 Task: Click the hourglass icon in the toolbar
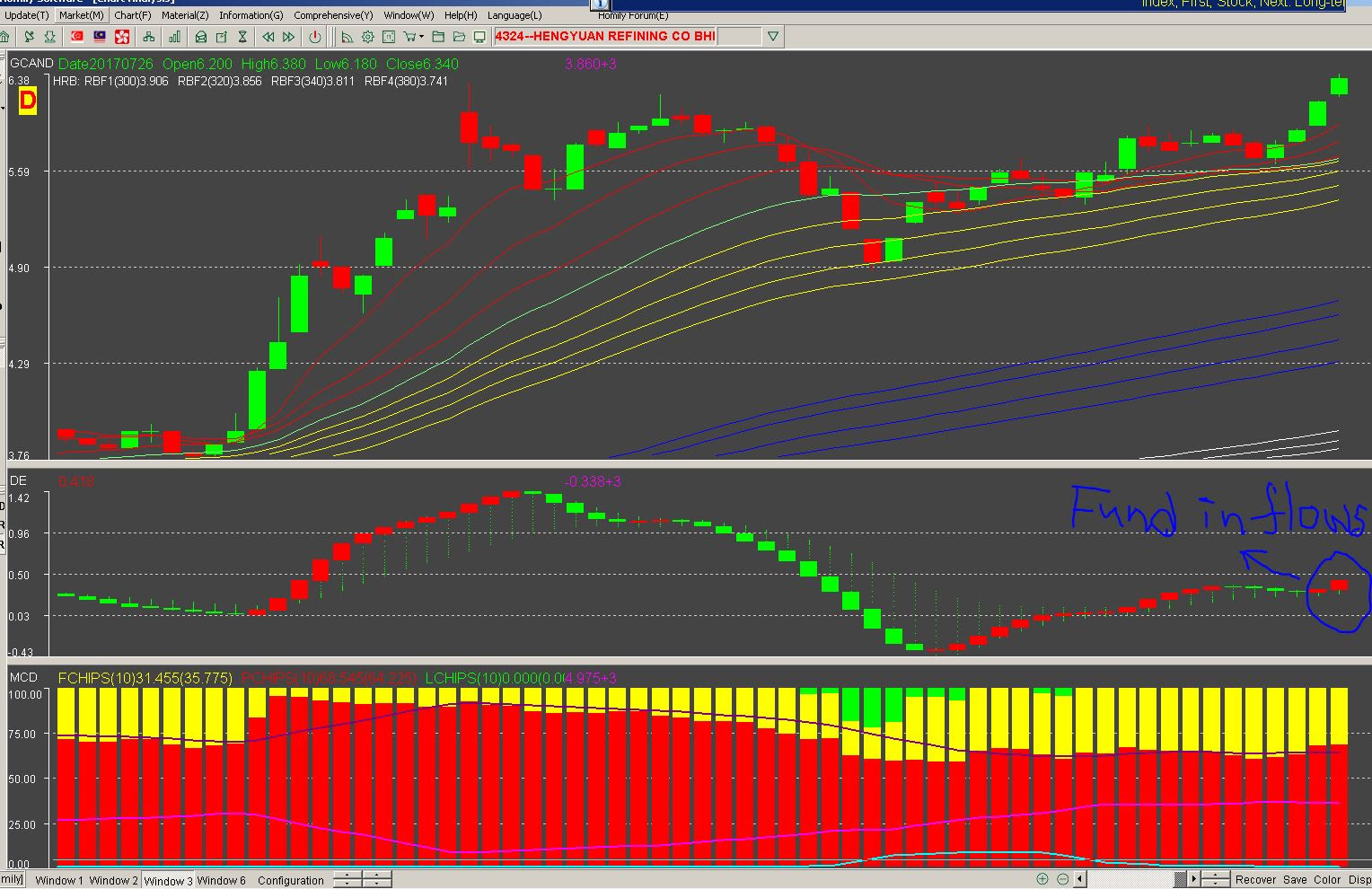[x=242, y=37]
